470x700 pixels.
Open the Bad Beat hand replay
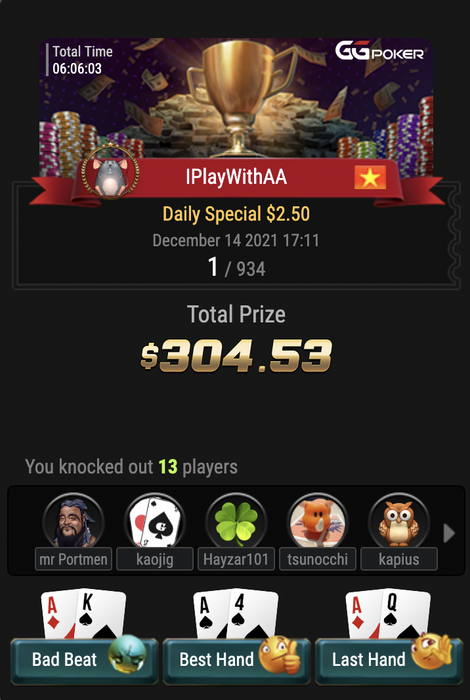[x=84, y=661]
